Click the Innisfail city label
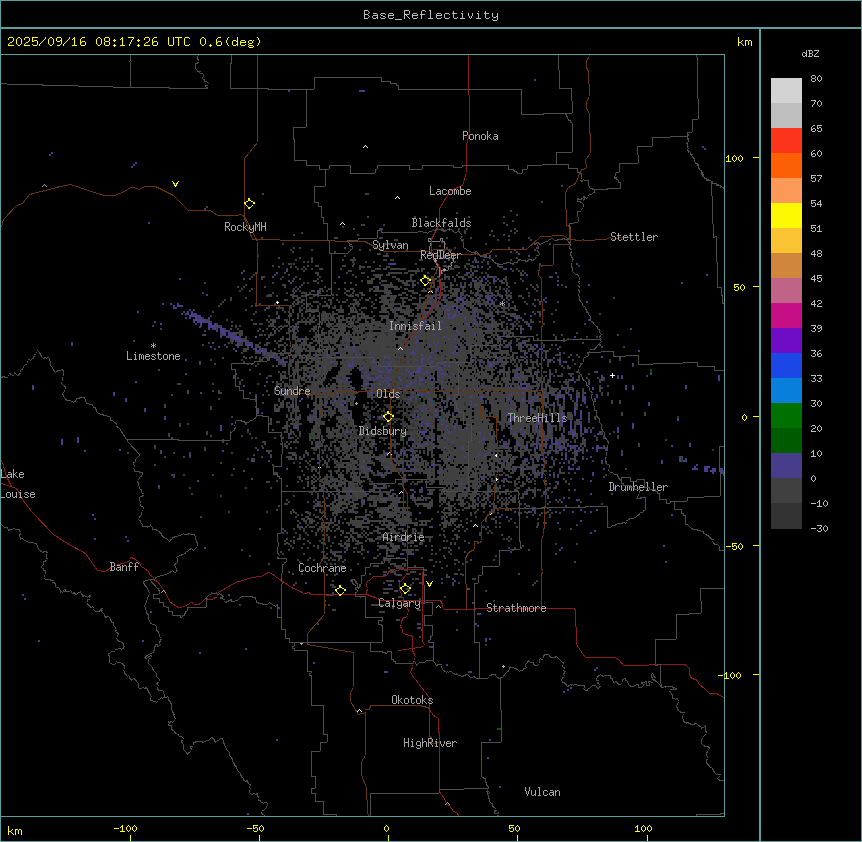The image size is (862, 842). tap(415, 326)
